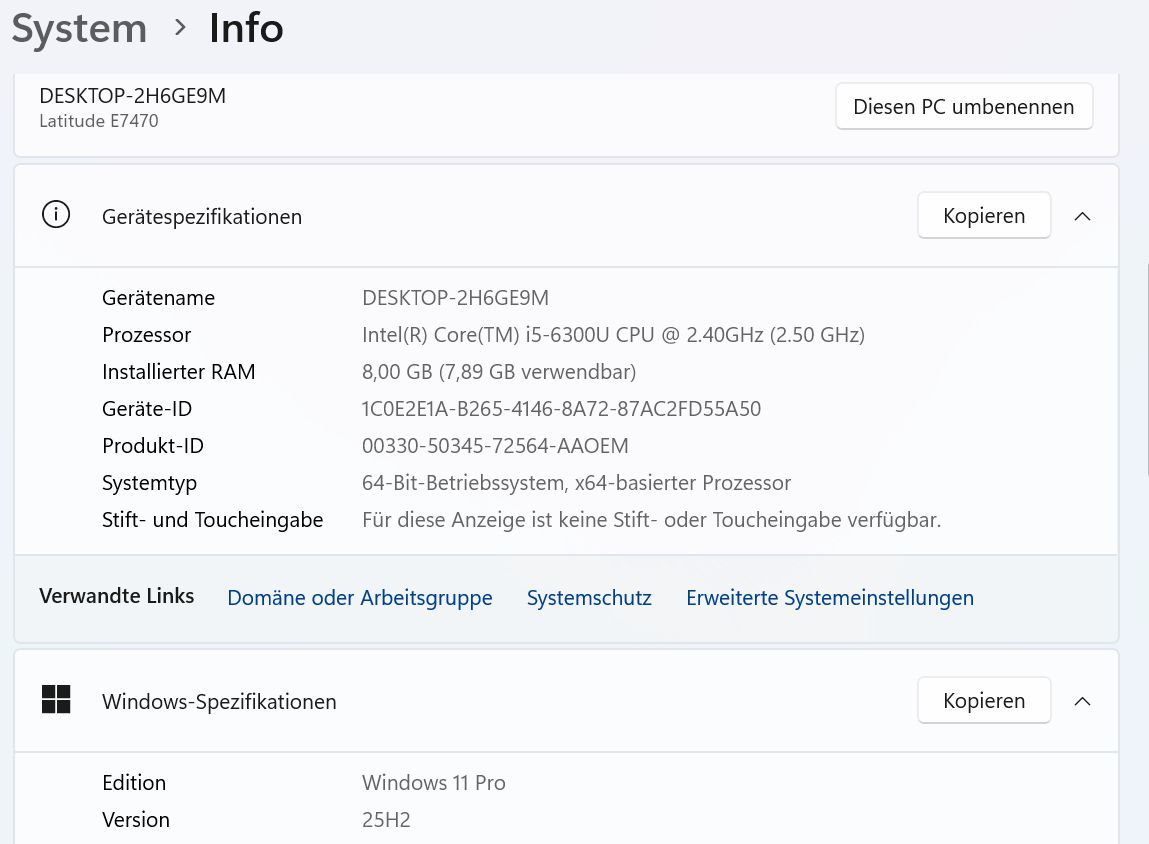Click the Intel Core i5-6300U processor value
The height and width of the screenshot is (844, 1149).
click(613, 335)
